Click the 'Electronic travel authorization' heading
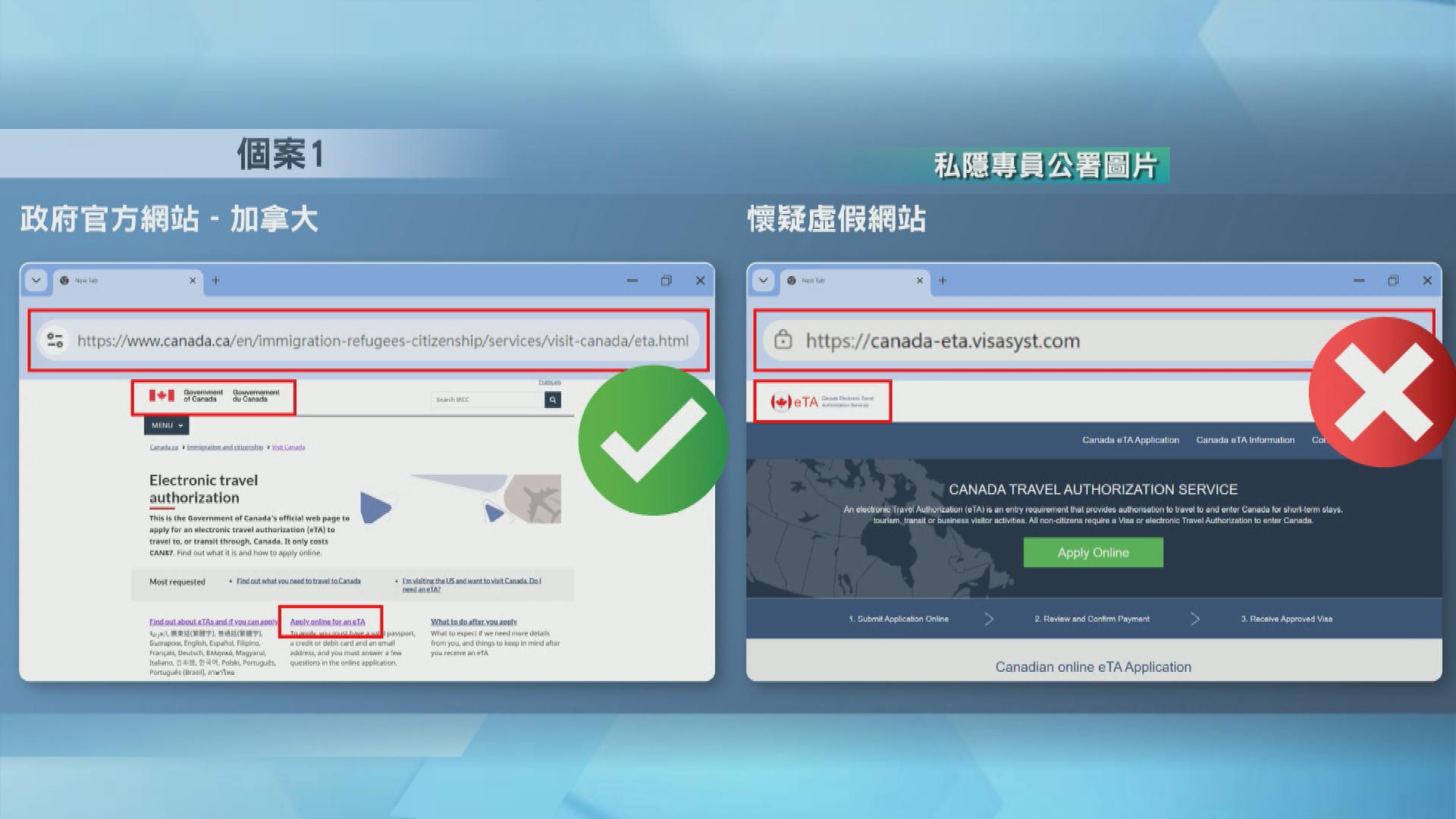1456x819 pixels. pos(203,489)
